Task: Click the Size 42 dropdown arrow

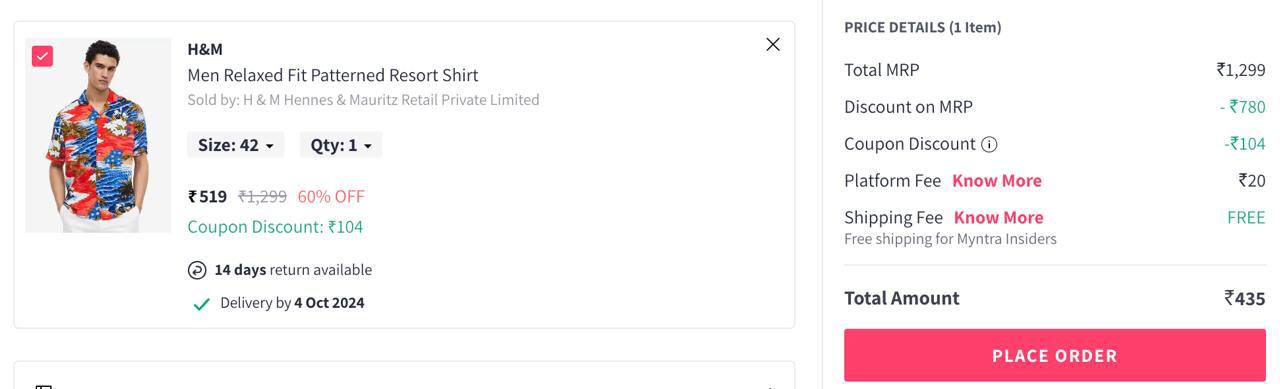Action: pyautogui.click(x=269, y=146)
